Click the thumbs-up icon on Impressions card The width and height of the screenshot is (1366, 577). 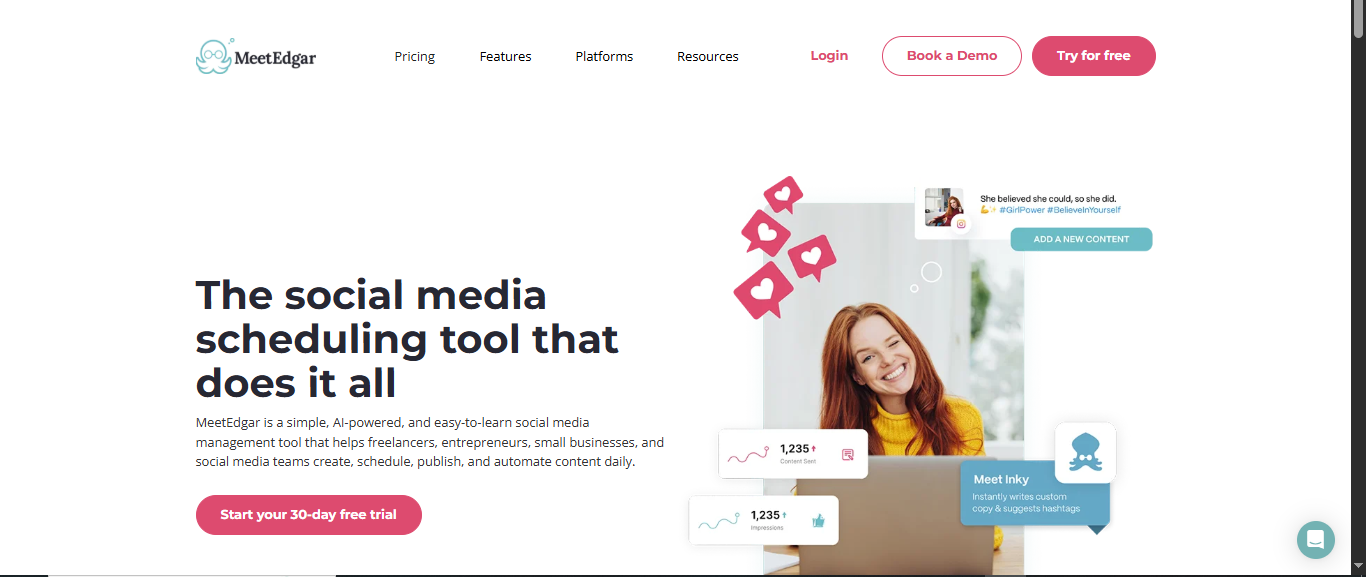(x=818, y=520)
